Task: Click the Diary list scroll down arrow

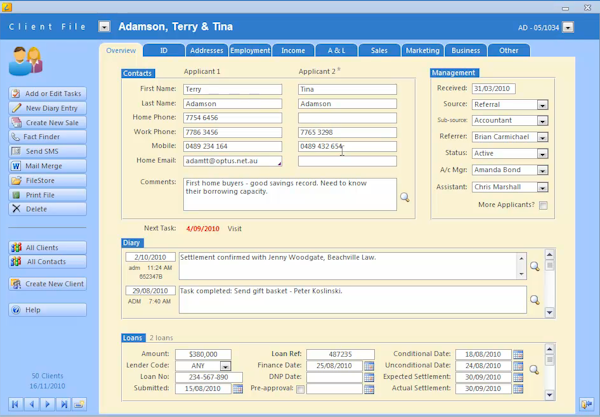Action: [x=549, y=313]
